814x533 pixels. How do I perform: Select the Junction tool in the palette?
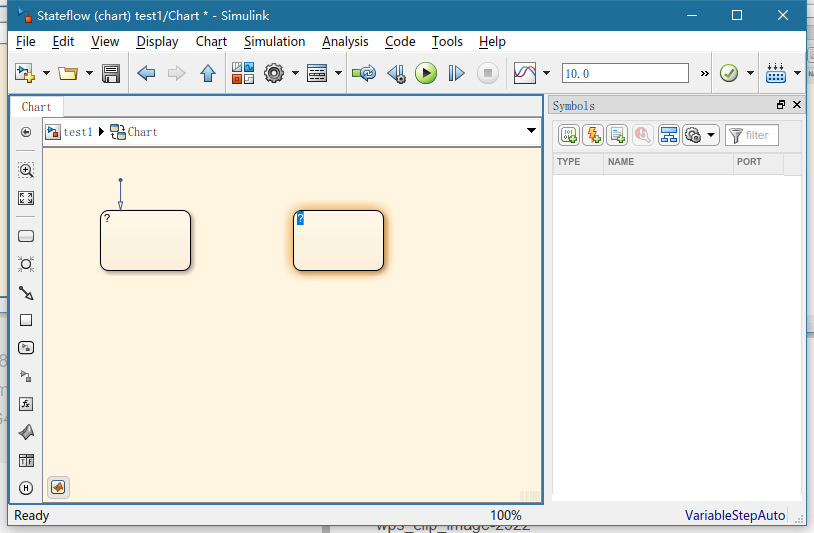[x=26, y=264]
